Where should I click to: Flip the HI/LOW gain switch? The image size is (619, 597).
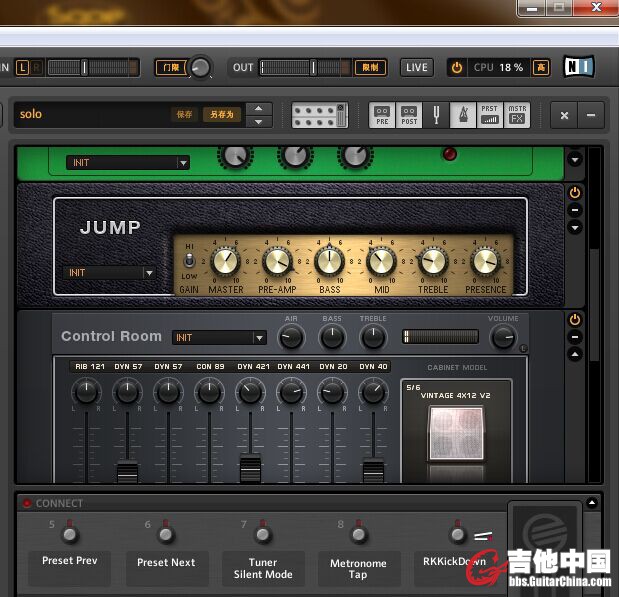coord(189,261)
